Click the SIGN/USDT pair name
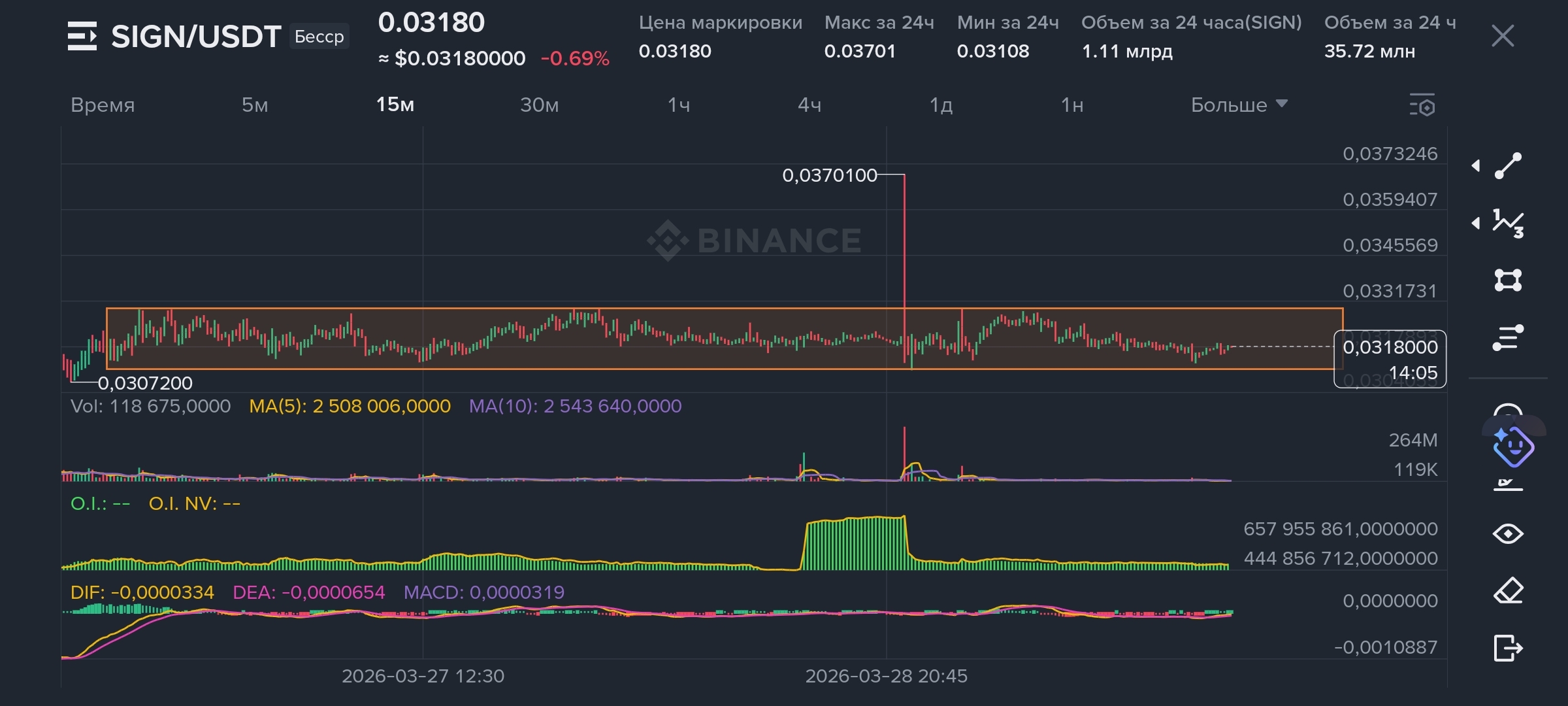The width and height of the screenshot is (1568, 706). click(196, 37)
